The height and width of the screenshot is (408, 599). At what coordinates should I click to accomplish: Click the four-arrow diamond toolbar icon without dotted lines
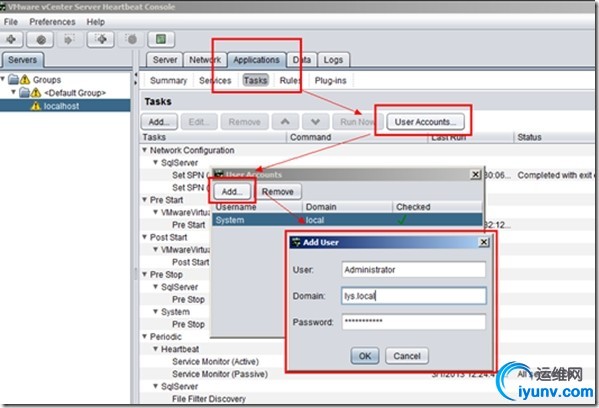coord(11,39)
